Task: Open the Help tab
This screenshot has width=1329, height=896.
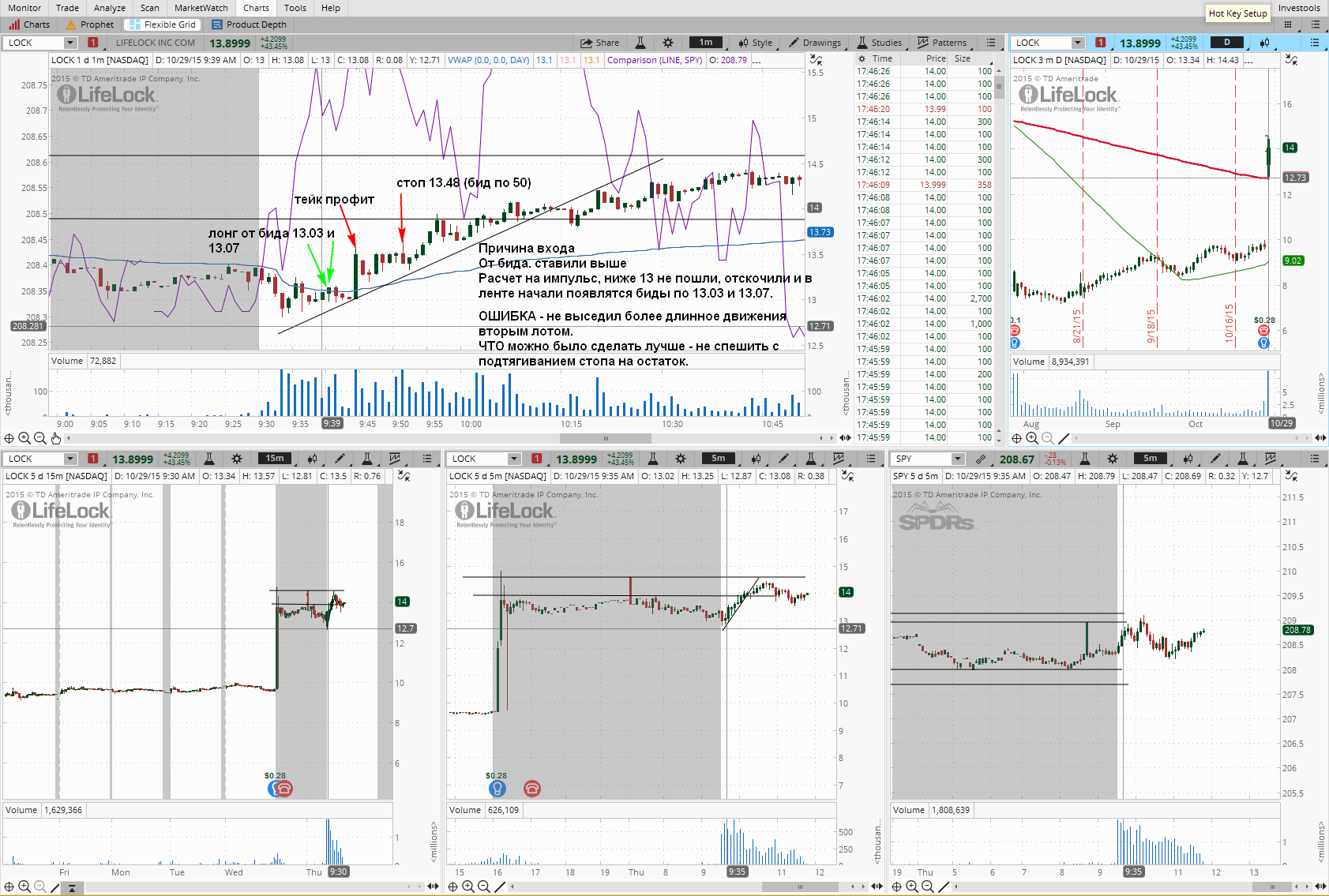Action: [331, 8]
